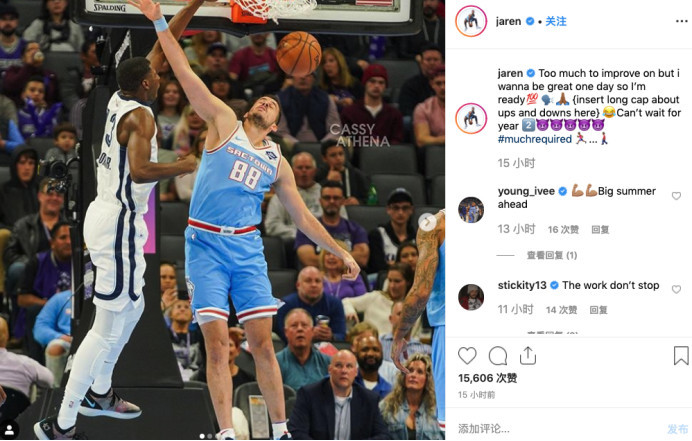Viewport: 692px width, 441px height.
Task: Like stickity13's comment heart
Action: [x=676, y=290]
